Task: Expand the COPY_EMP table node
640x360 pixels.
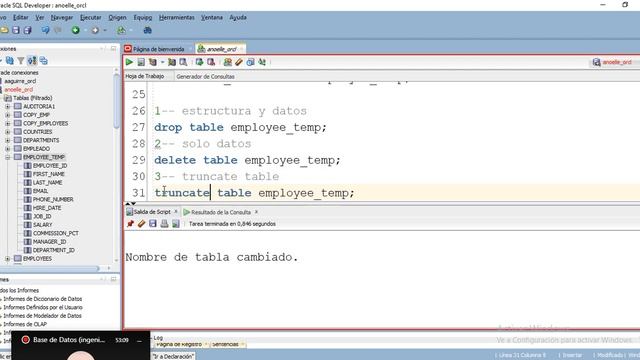Action: coord(7,115)
